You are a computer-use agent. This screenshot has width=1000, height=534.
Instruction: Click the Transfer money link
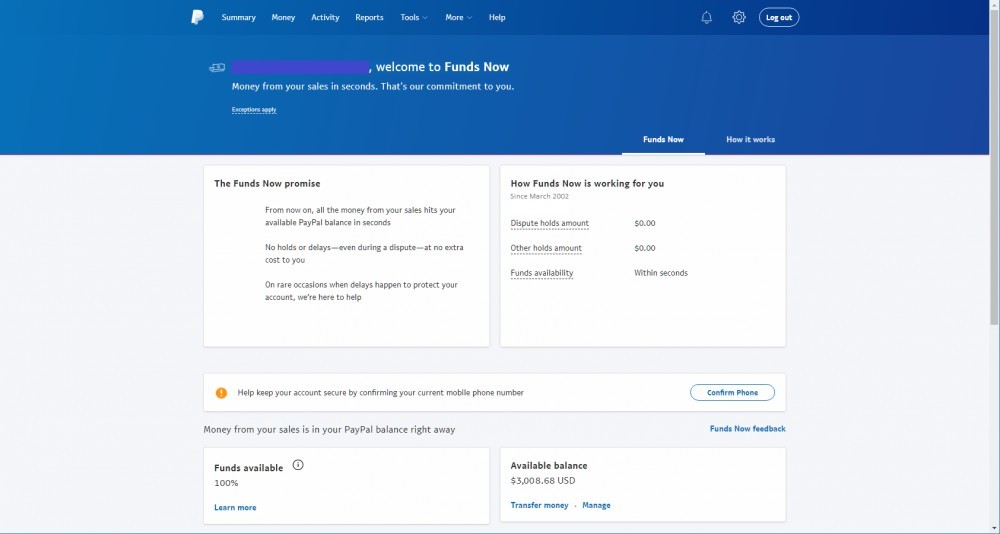point(540,505)
